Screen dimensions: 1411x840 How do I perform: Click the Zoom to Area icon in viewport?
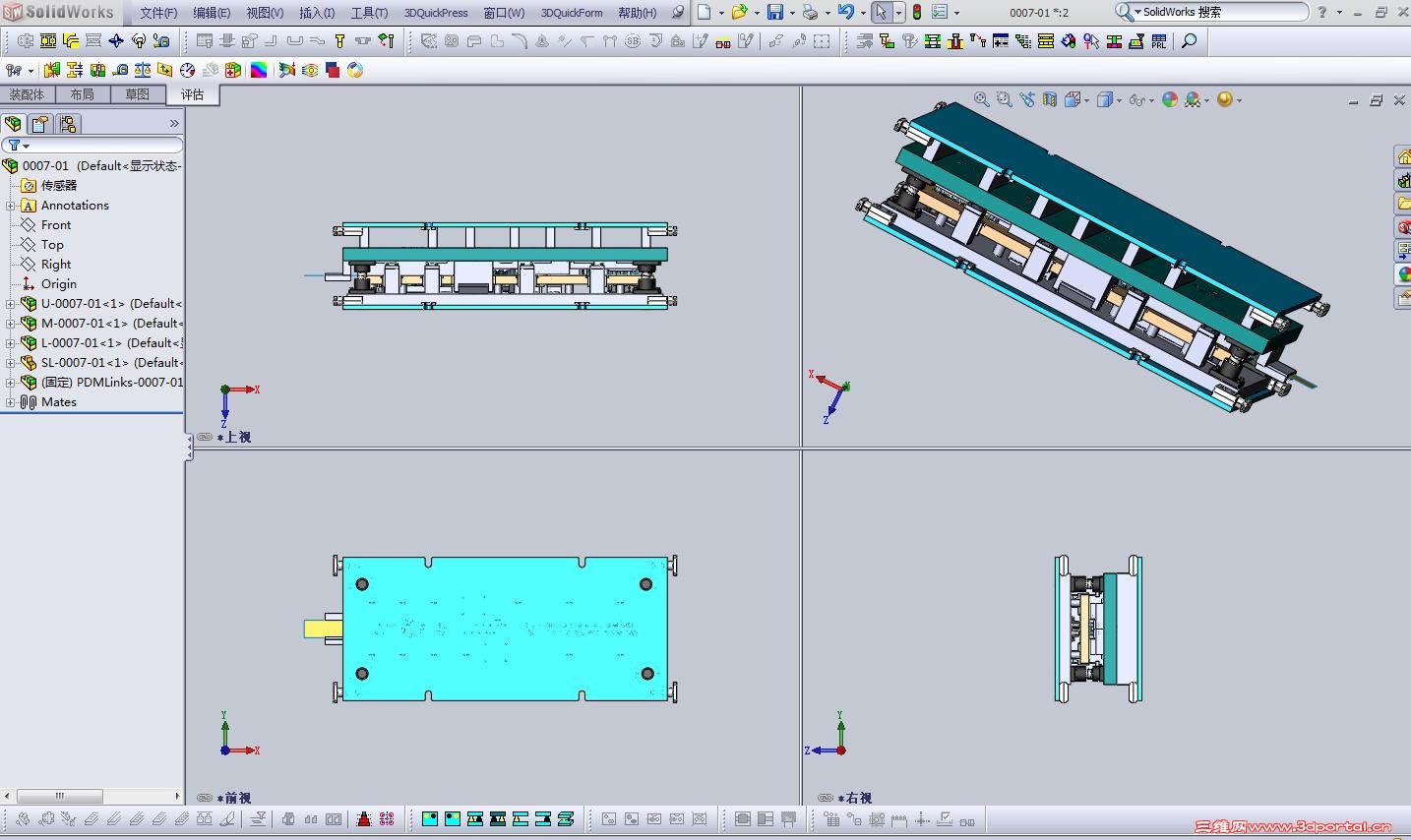point(1004,99)
